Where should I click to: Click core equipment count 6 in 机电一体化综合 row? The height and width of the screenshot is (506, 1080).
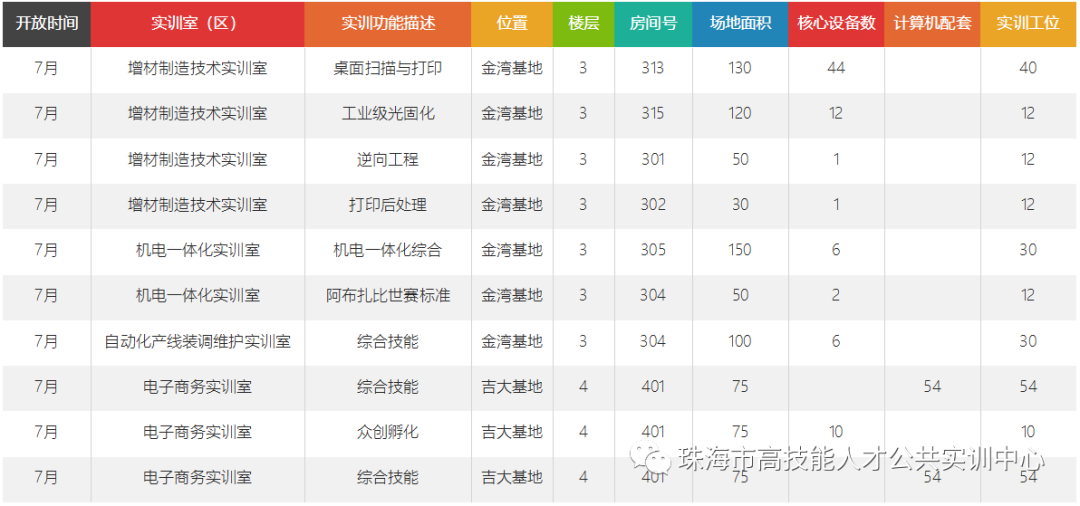point(836,250)
